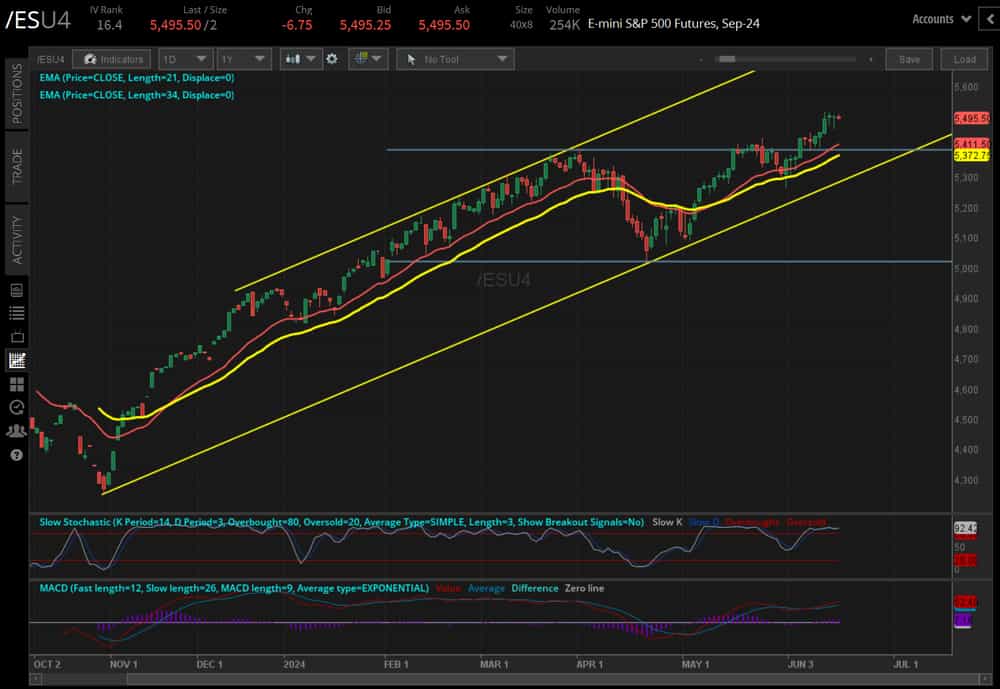
Task: Click the chart settings gear icon
Action: click(330, 59)
